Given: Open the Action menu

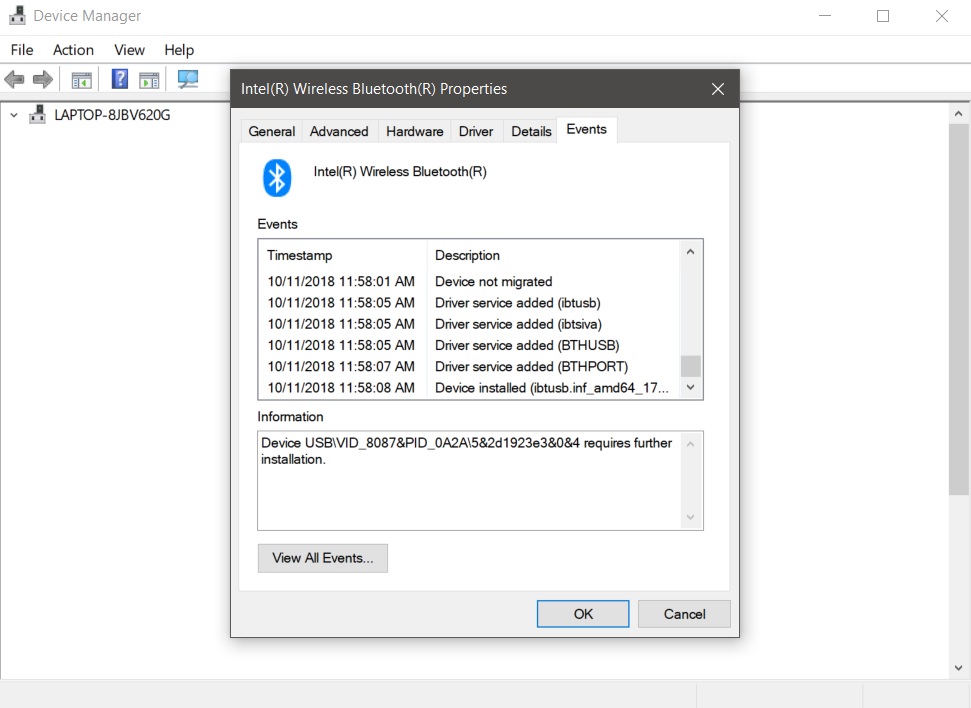Looking at the screenshot, I should [73, 49].
